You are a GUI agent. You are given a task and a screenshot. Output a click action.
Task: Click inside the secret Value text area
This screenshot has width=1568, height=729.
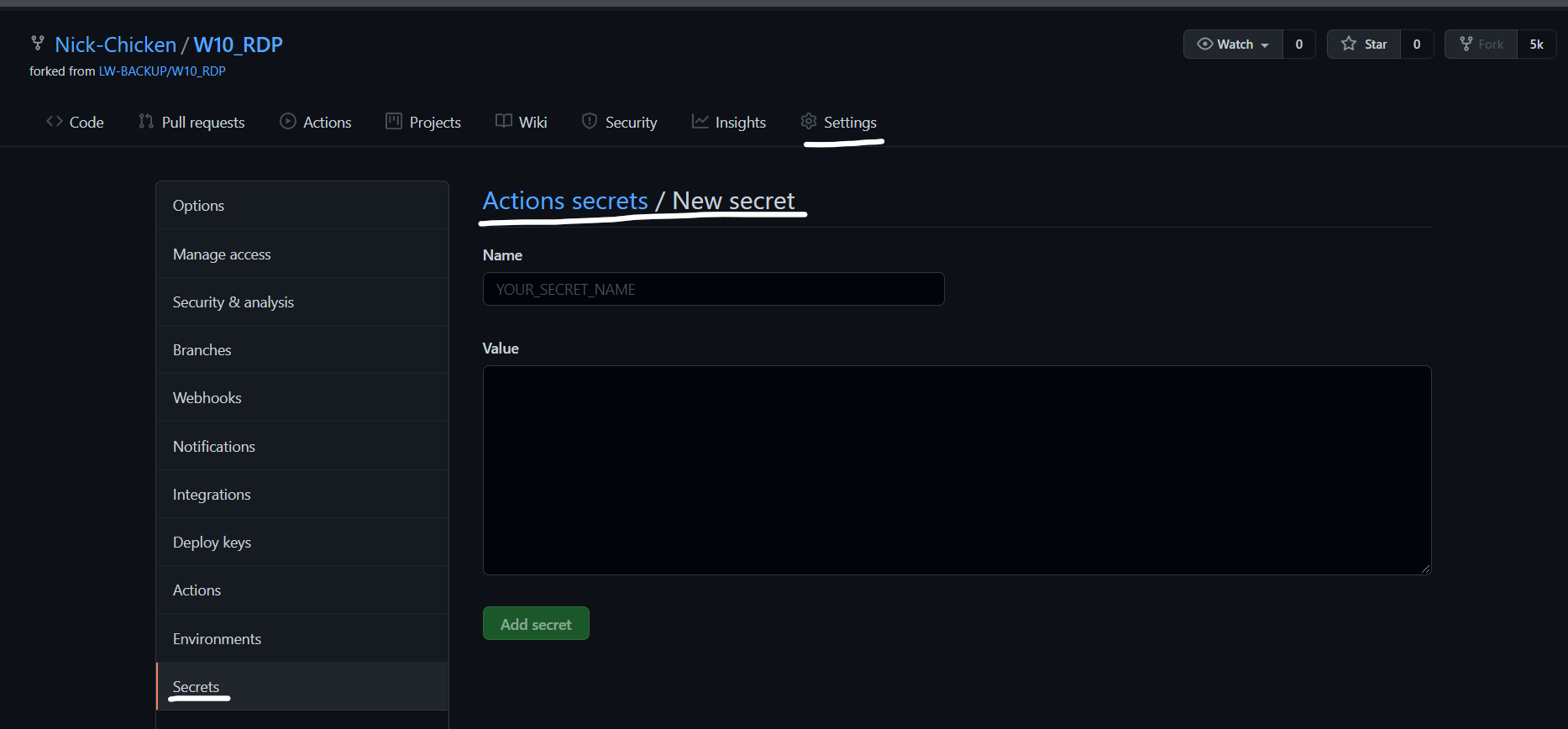(957, 470)
